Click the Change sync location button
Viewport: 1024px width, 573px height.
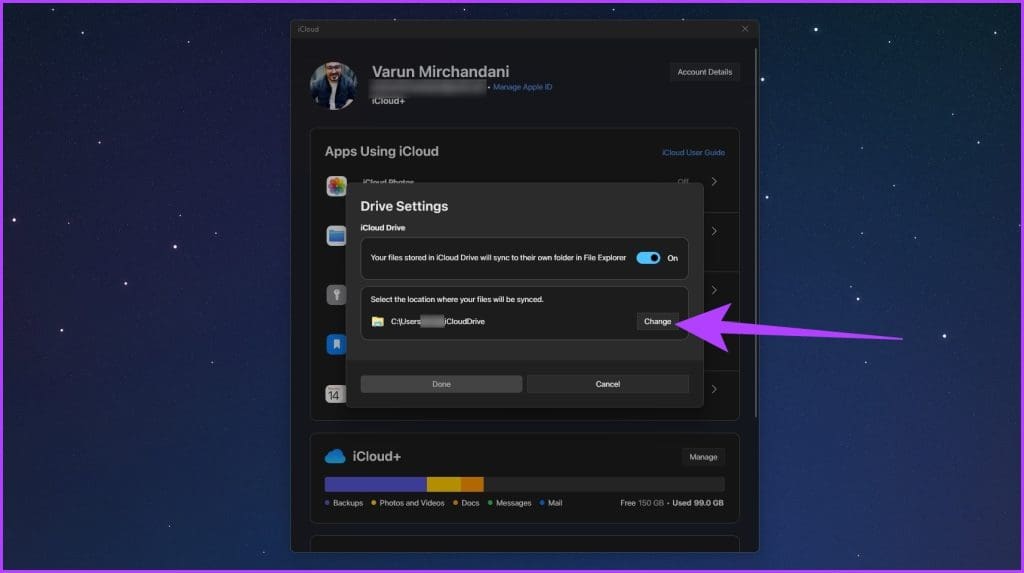(x=657, y=321)
